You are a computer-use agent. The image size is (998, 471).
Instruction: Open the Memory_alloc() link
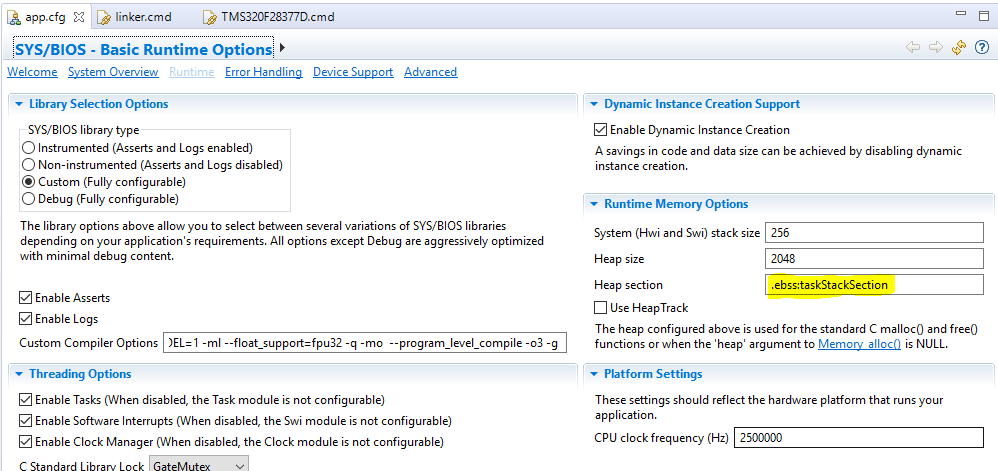[x=859, y=344]
